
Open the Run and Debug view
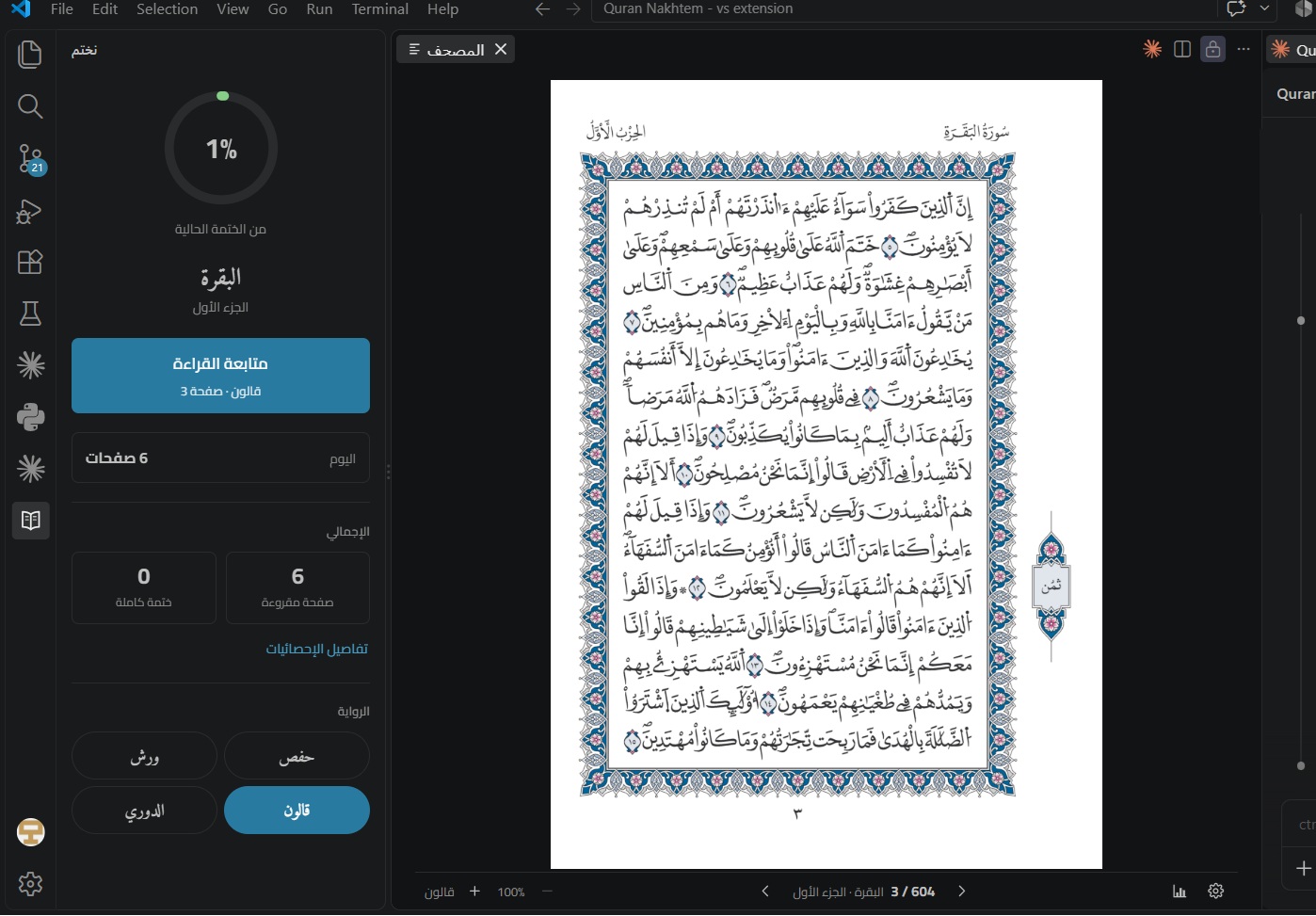pos(30,211)
